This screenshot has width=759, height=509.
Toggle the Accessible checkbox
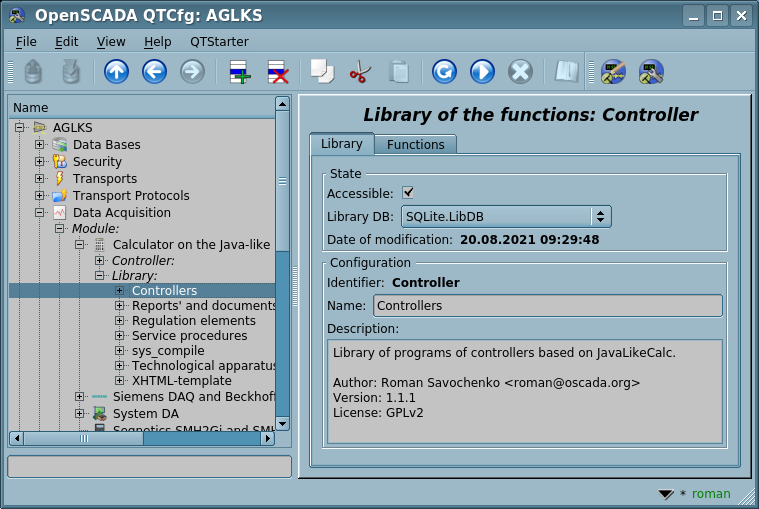(408, 193)
